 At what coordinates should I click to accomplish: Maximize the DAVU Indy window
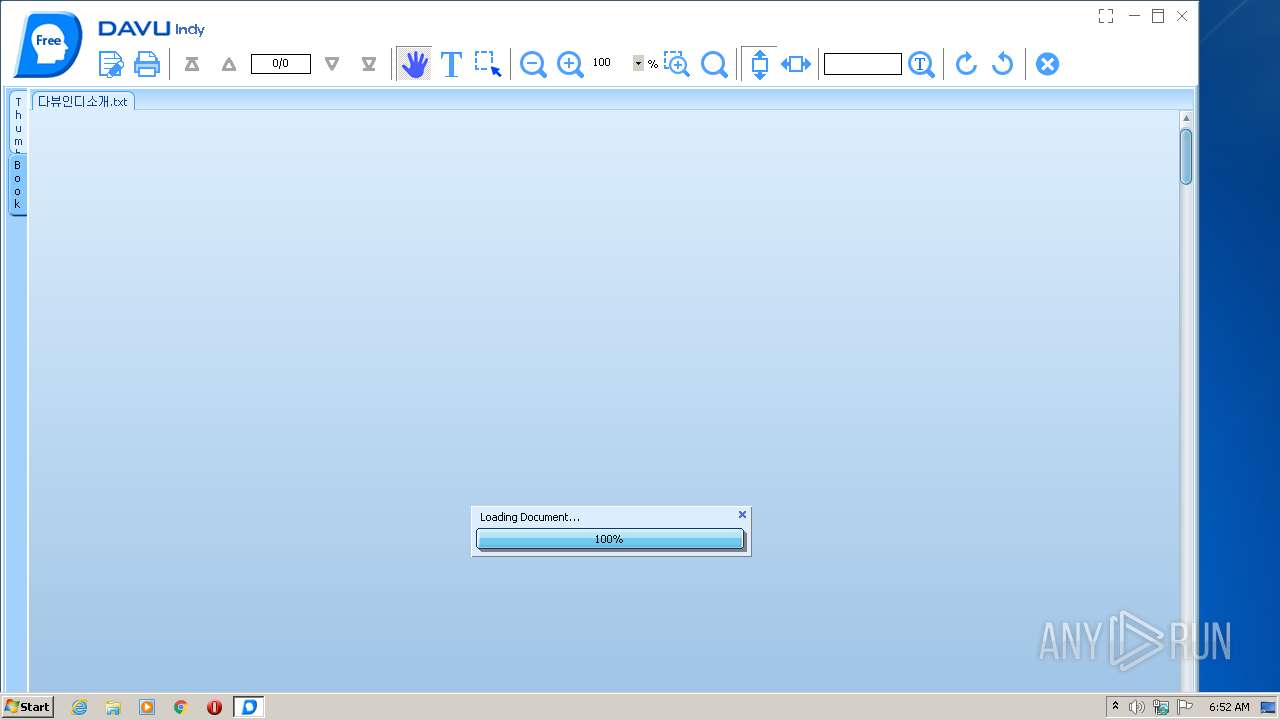1158,16
